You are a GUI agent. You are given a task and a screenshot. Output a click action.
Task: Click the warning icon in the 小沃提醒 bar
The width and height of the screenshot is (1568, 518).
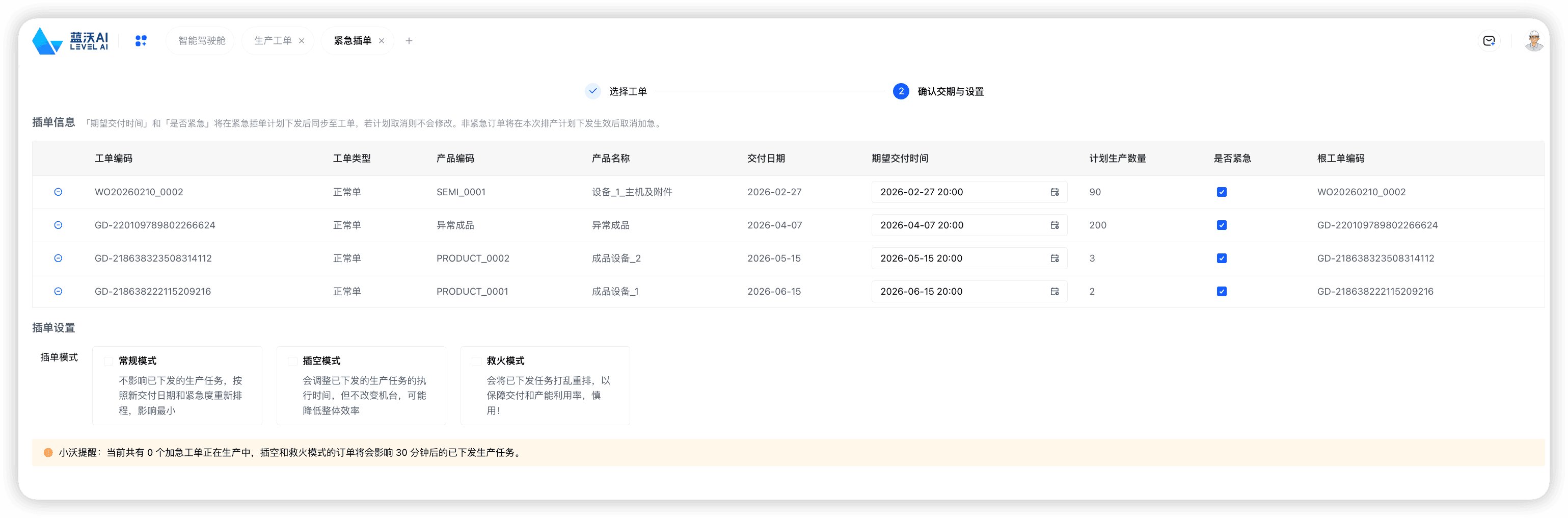pyautogui.click(x=48, y=452)
